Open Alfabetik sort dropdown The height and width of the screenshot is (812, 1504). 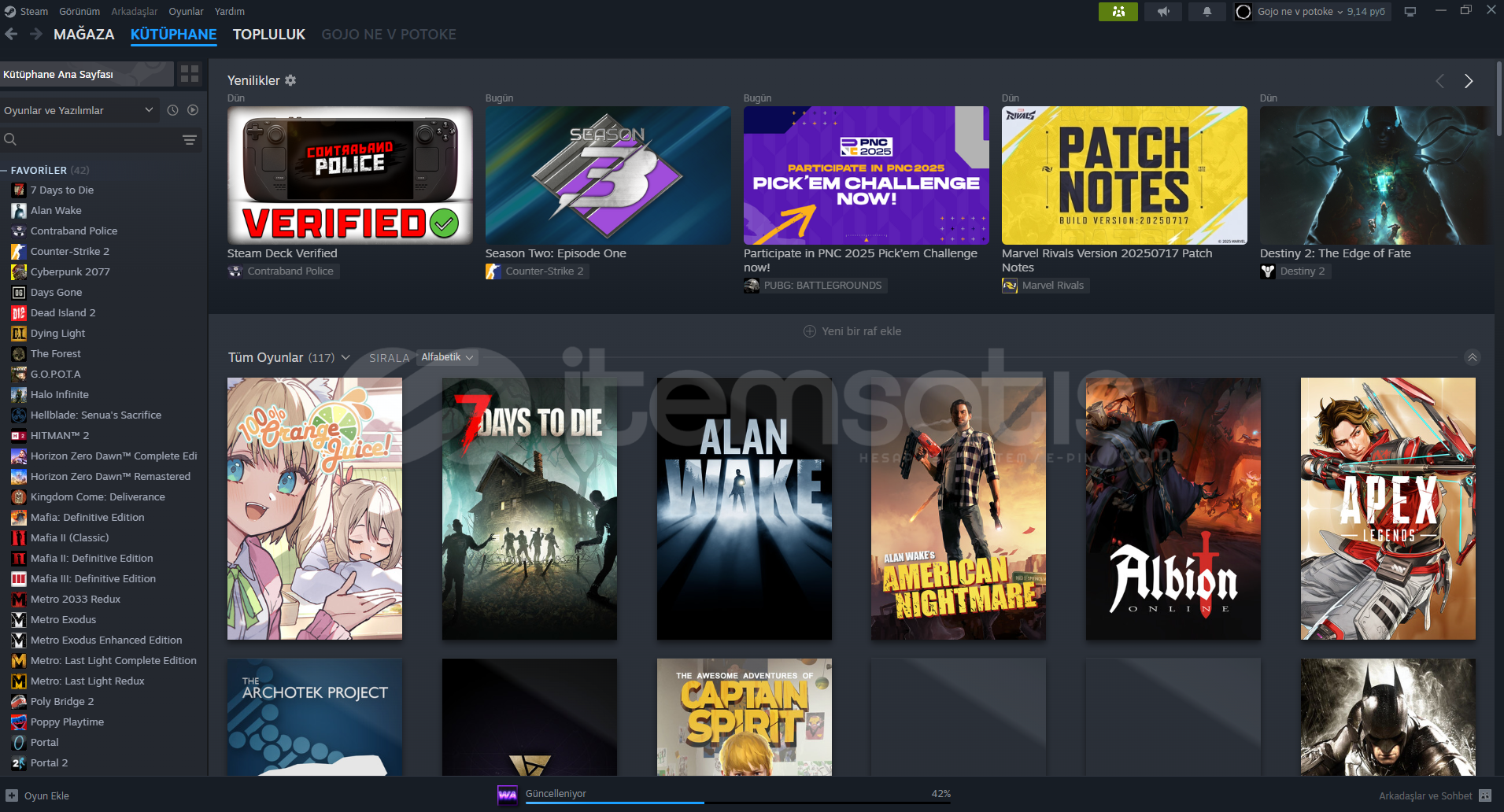pos(447,357)
